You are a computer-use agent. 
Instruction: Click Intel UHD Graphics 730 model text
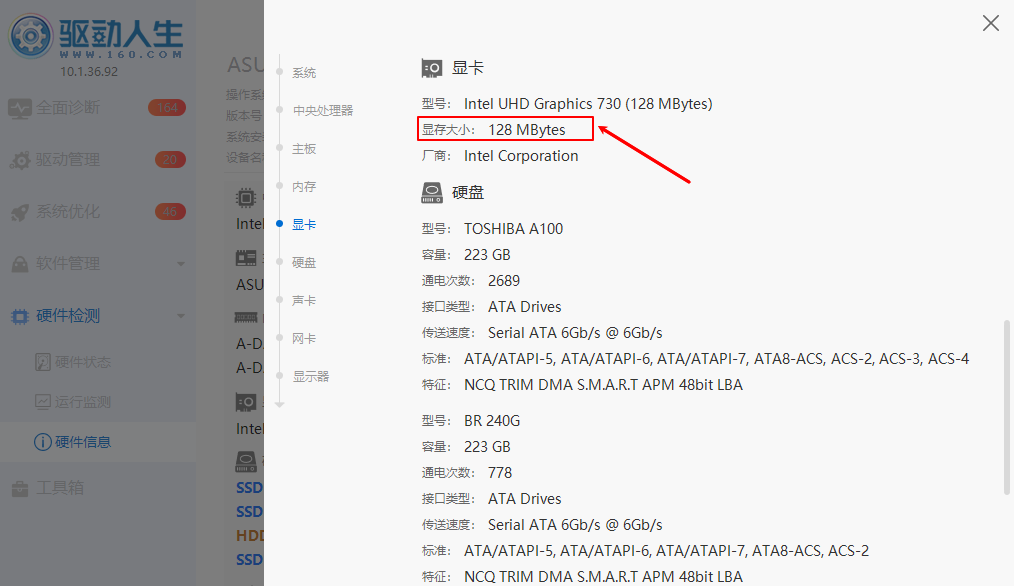pos(588,103)
